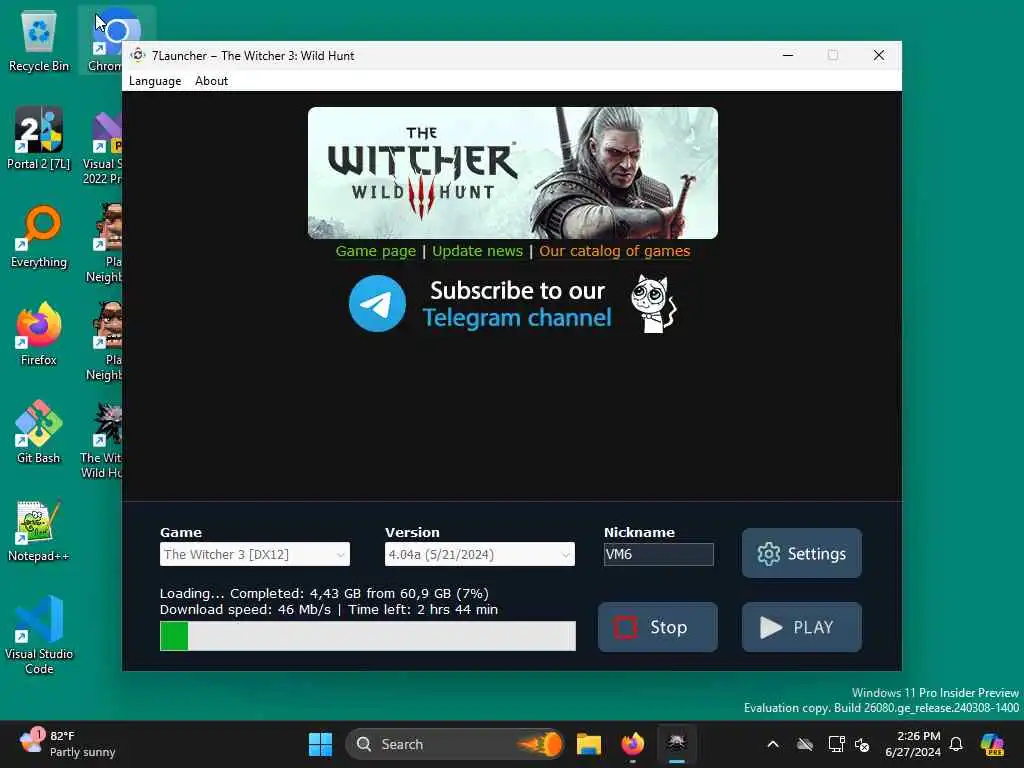Open Firefox from the taskbar
The width and height of the screenshot is (1024, 768).
(x=632, y=744)
